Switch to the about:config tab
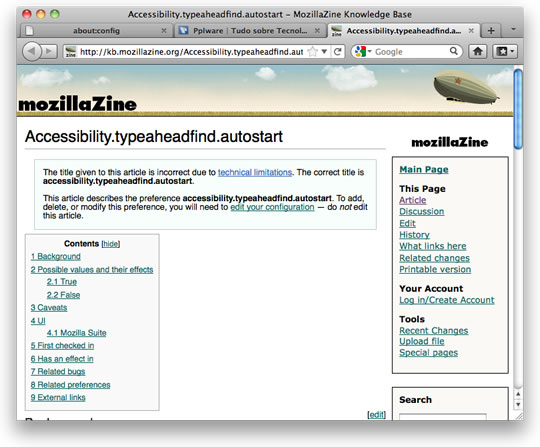 coord(96,31)
